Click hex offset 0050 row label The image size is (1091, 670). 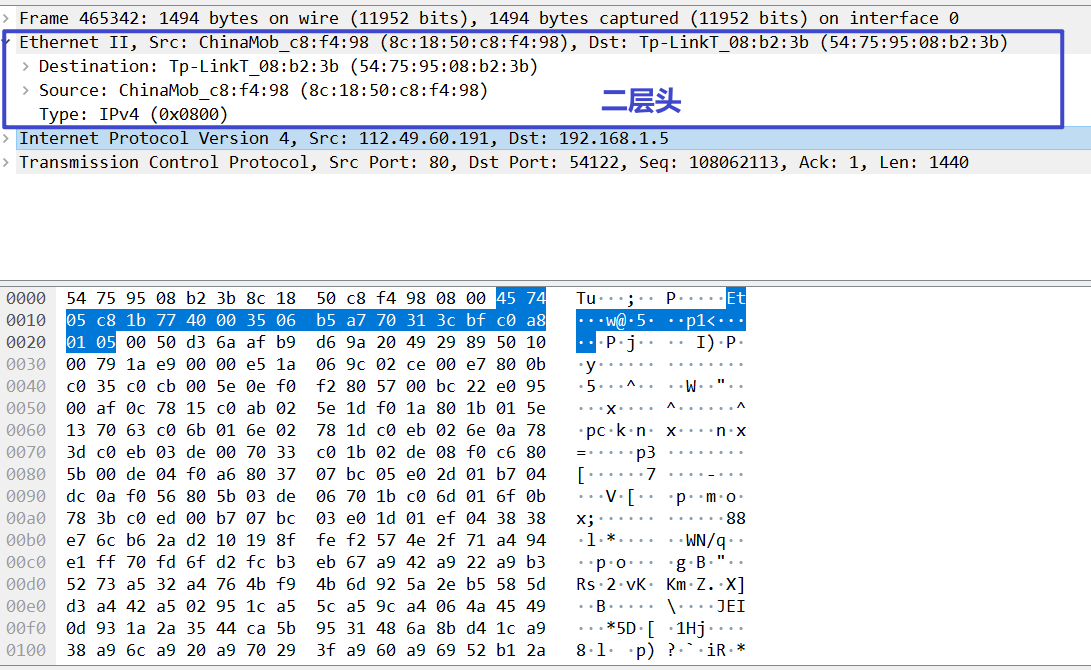[26, 408]
